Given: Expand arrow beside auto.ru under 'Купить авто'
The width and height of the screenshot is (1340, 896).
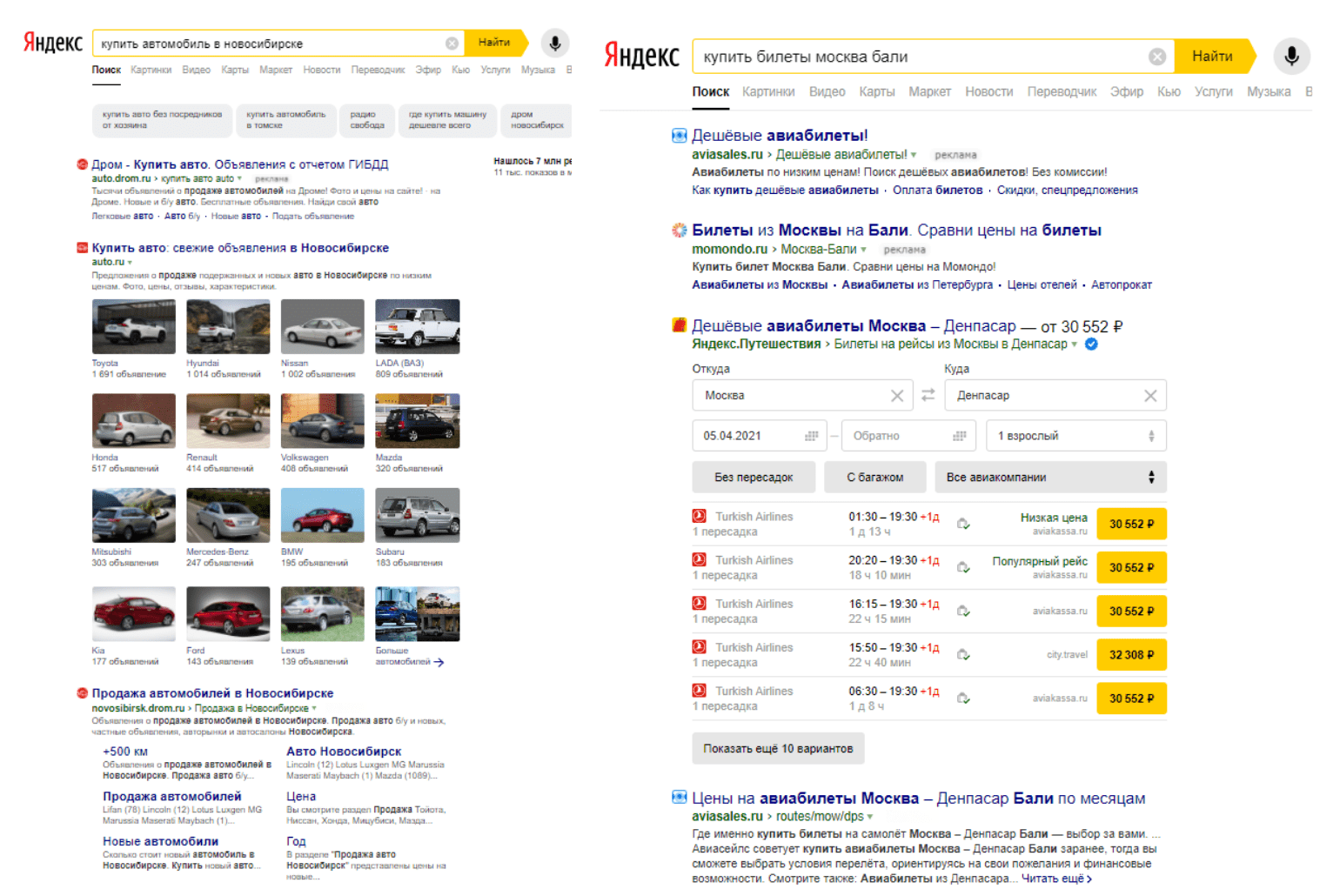Looking at the screenshot, I should 130,262.
